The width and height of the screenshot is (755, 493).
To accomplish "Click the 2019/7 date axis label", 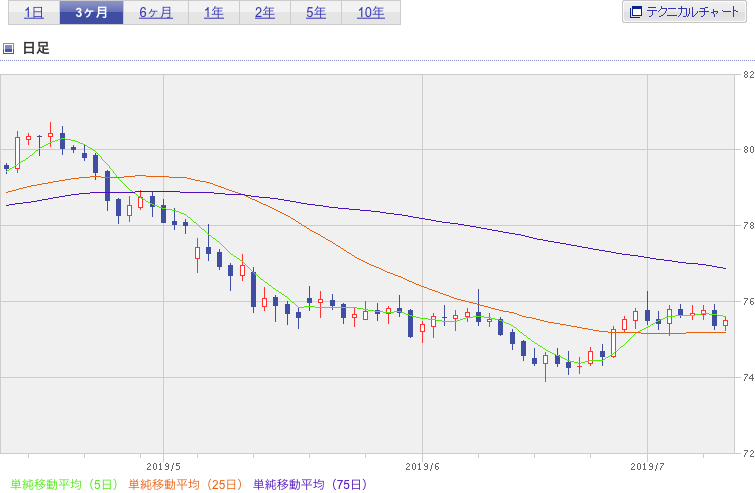I will click(x=647, y=467).
